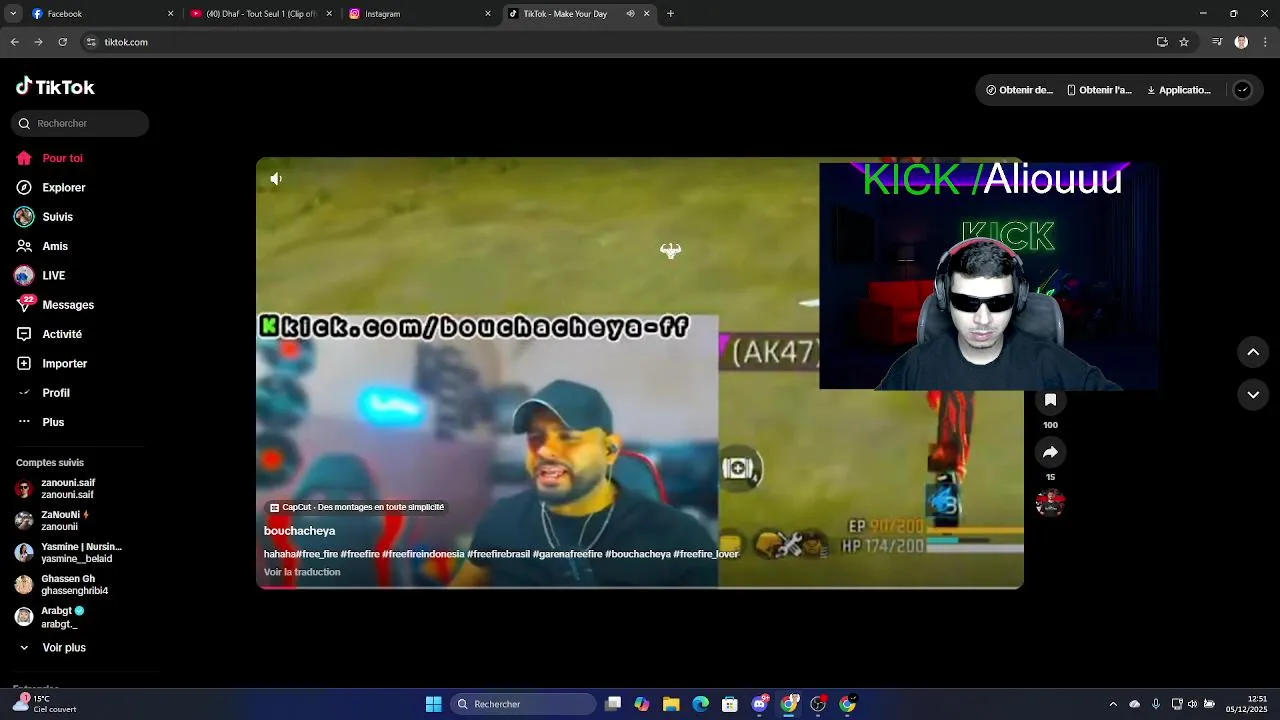
Task: Open Microsoft Edge from the taskbar
Action: coord(701,704)
